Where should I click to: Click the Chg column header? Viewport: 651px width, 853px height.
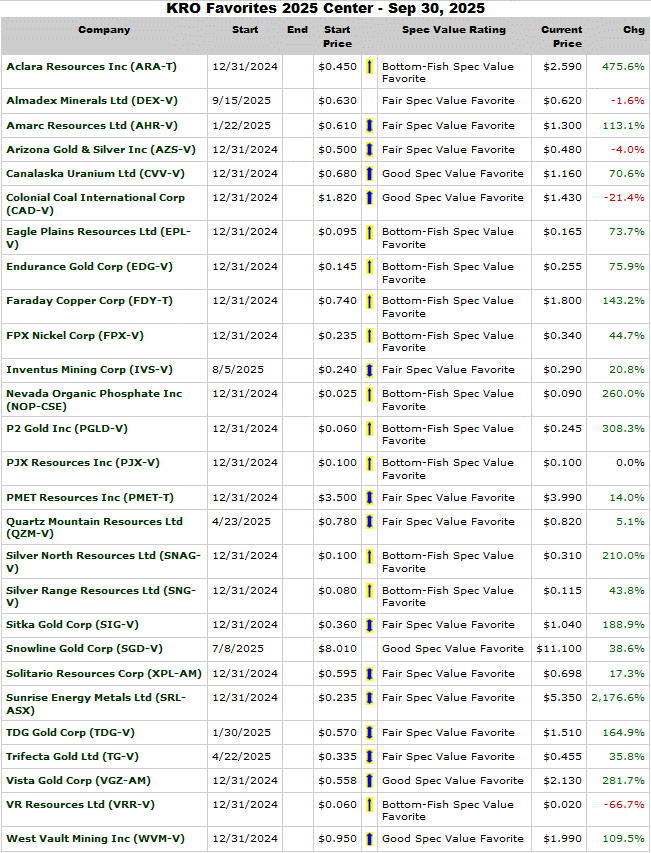point(634,30)
